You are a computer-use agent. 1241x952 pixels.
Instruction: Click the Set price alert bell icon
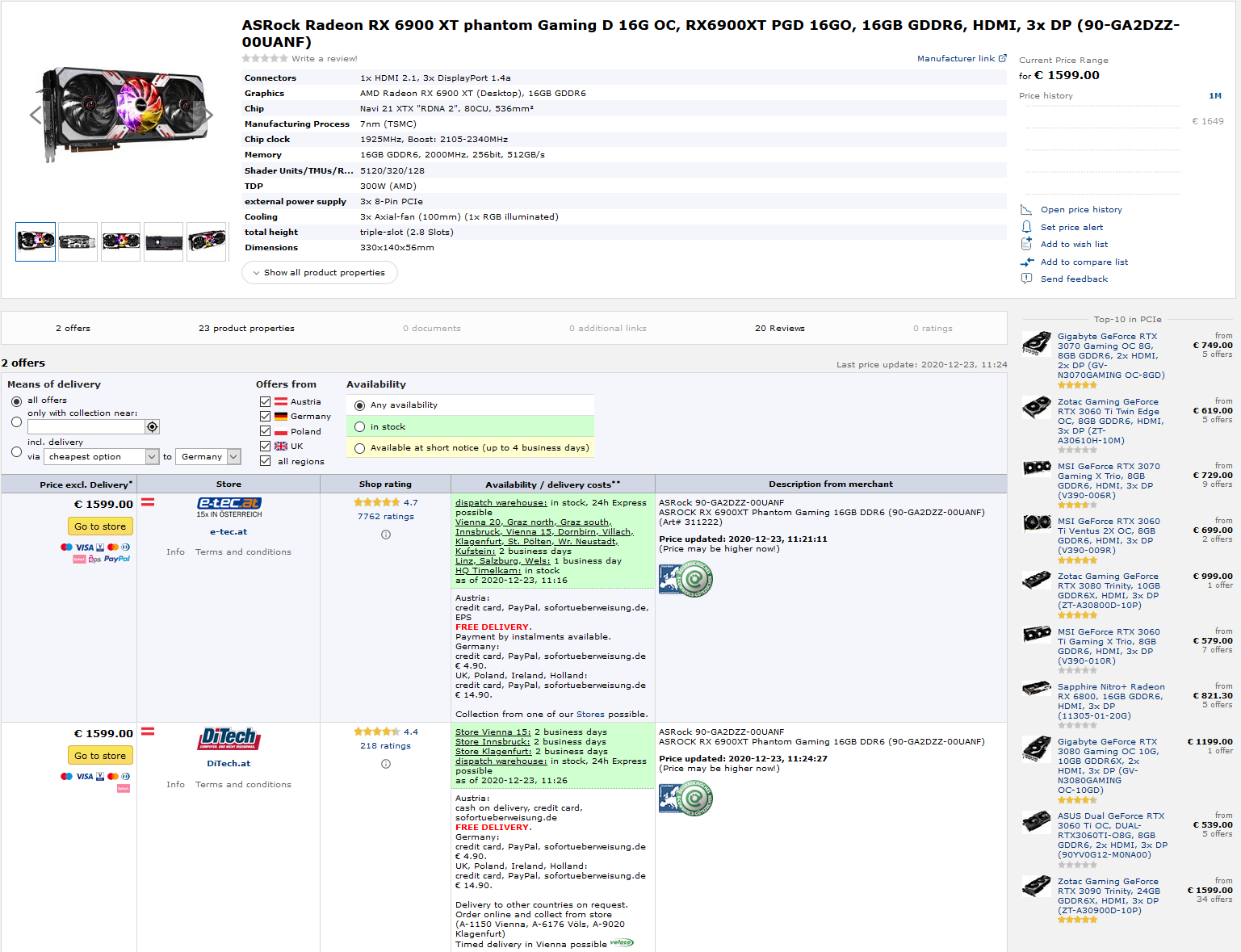pyautogui.click(x=1026, y=227)
